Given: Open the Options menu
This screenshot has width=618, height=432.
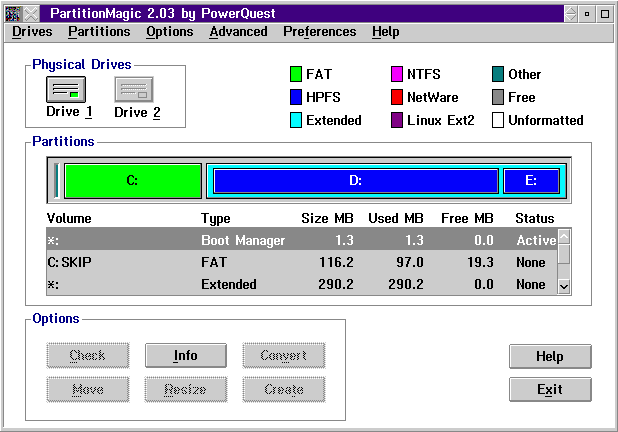Looking at the screenshot, I should 170,32.
